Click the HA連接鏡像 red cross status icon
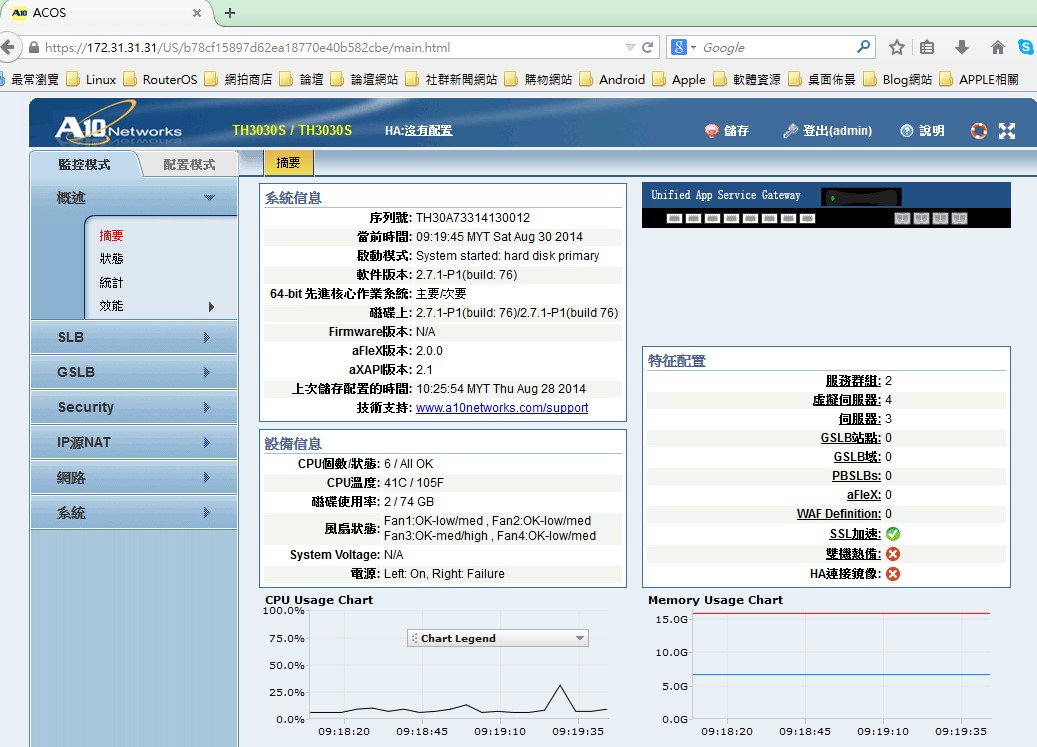The image size is (1037, 747). pyautogui.click(x=893, y=574)
